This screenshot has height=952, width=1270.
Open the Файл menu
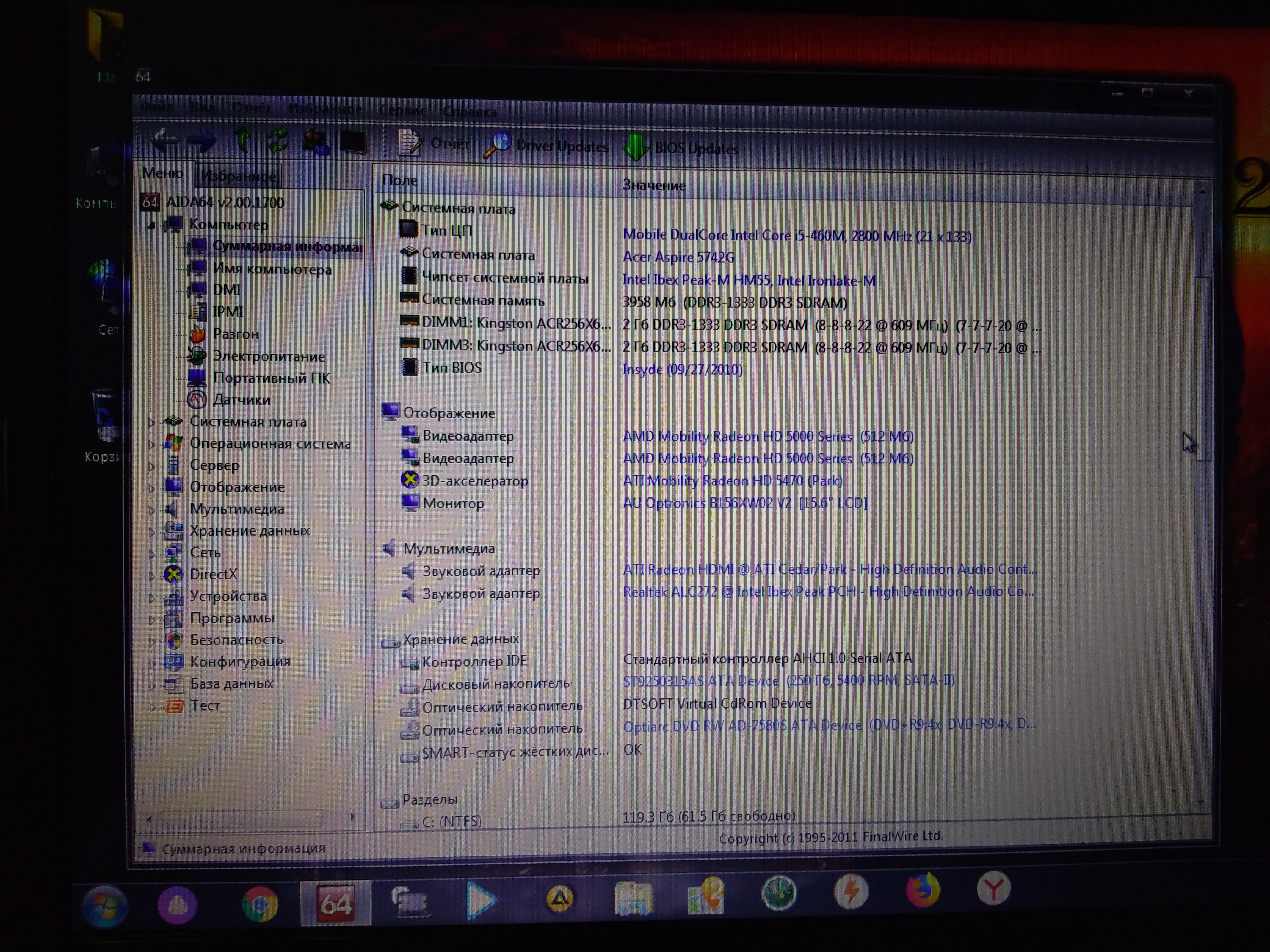point(157,107)
